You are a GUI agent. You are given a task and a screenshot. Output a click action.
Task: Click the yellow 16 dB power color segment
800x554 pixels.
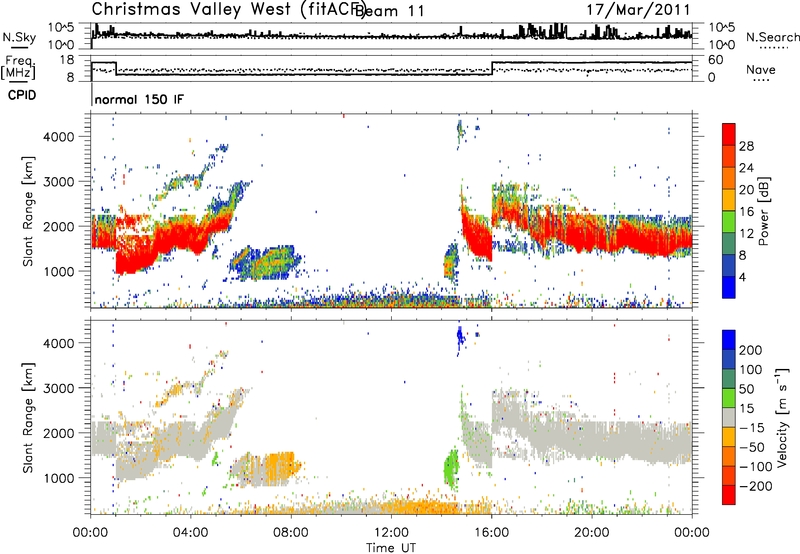click(729, 199)
